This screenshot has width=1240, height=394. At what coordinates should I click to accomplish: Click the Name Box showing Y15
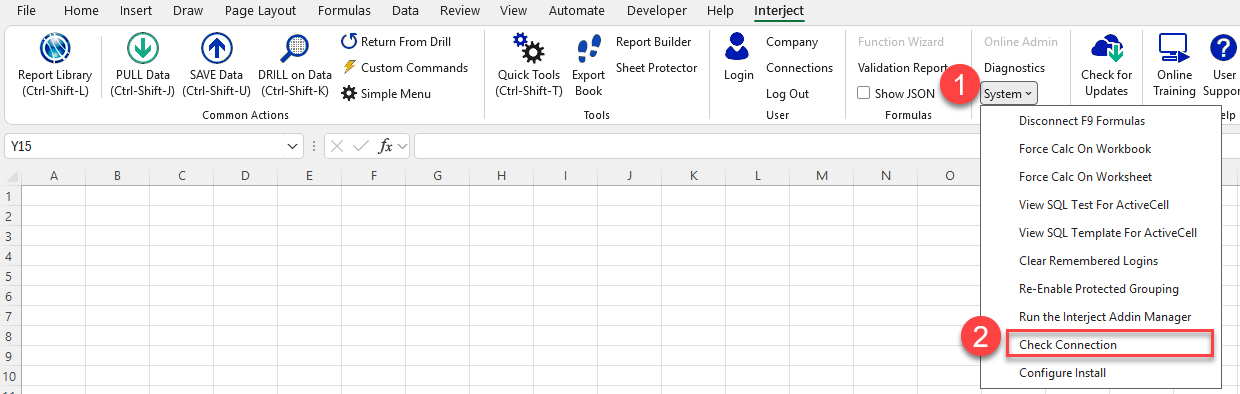click(x=144, y=146)
